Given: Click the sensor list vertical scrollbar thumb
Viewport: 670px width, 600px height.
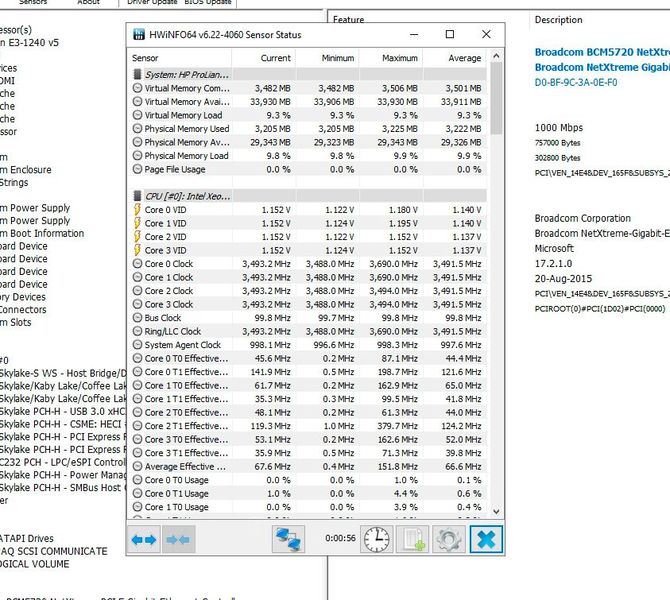Looking at the screenshot, I should coord(496,98).
